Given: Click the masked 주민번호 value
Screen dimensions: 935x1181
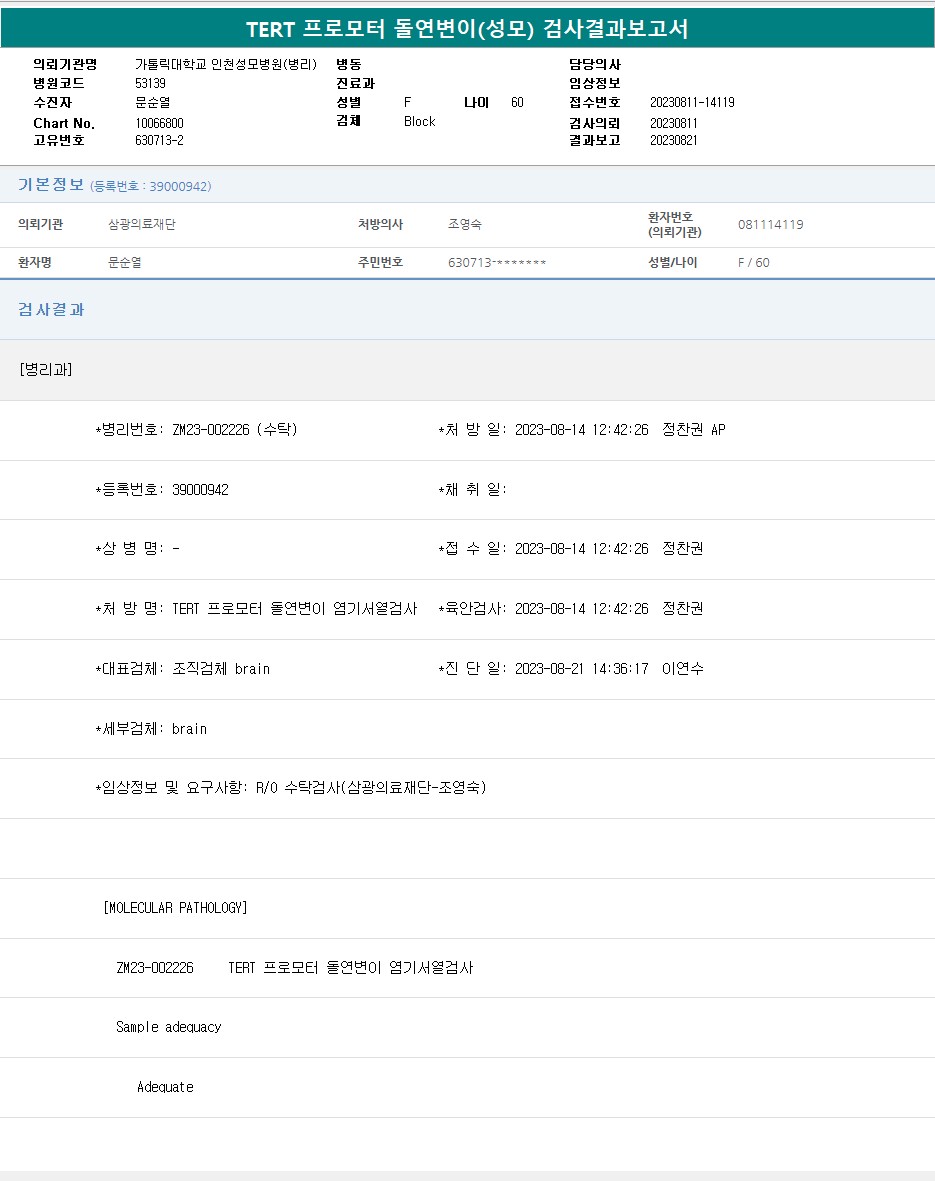Looking at the screenshot, I should point(497,263).
